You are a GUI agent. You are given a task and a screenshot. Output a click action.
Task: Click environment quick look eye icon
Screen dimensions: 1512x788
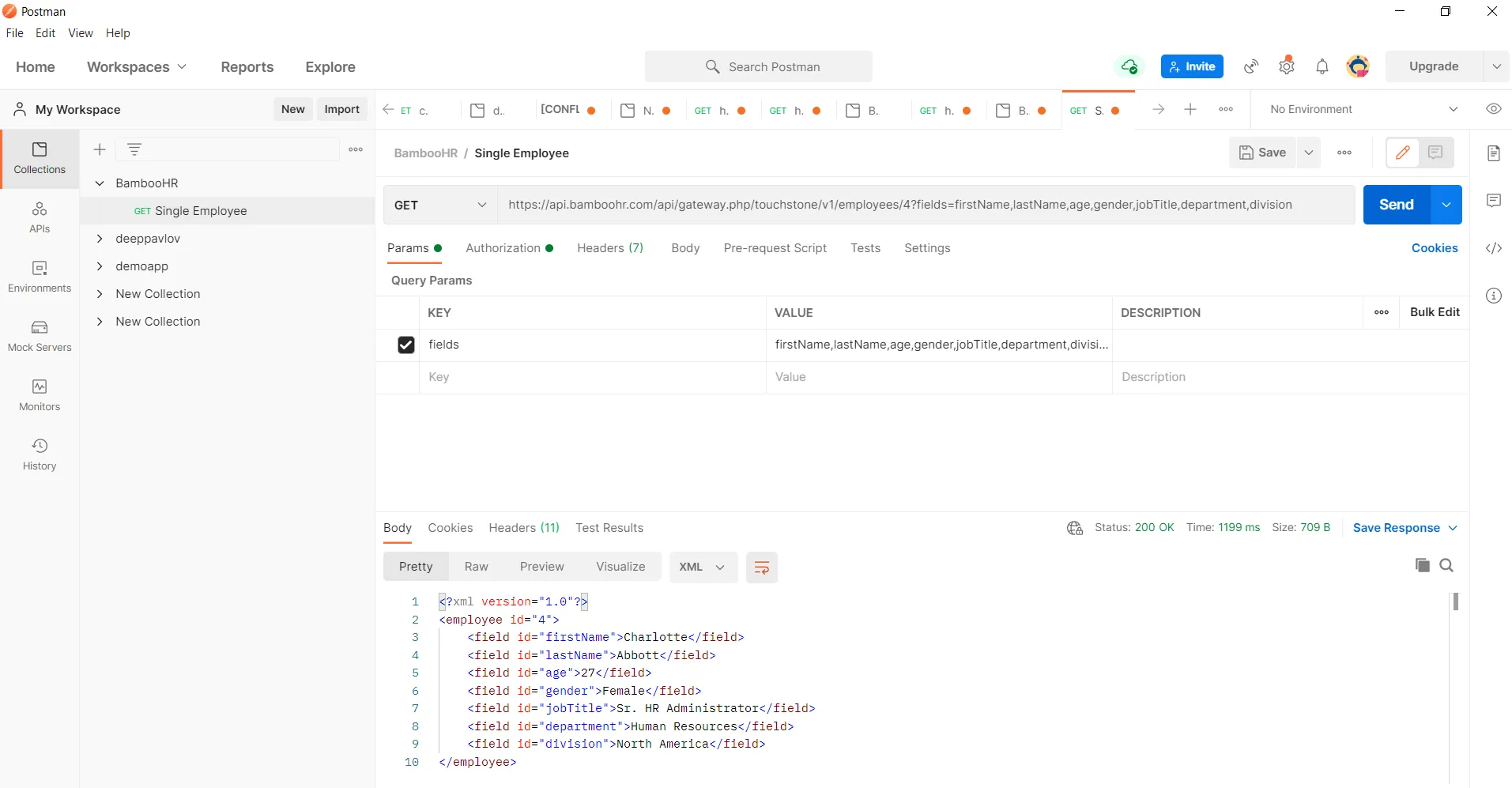(1493, 109)
